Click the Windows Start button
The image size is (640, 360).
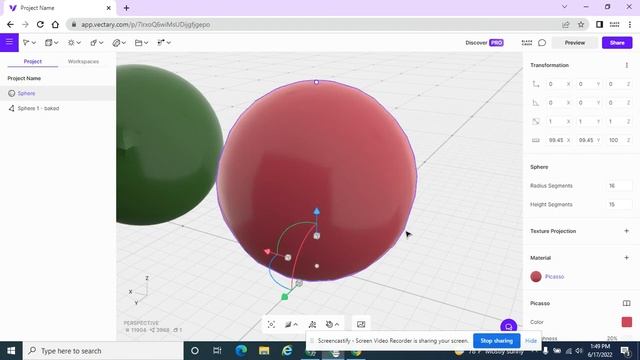11,351
